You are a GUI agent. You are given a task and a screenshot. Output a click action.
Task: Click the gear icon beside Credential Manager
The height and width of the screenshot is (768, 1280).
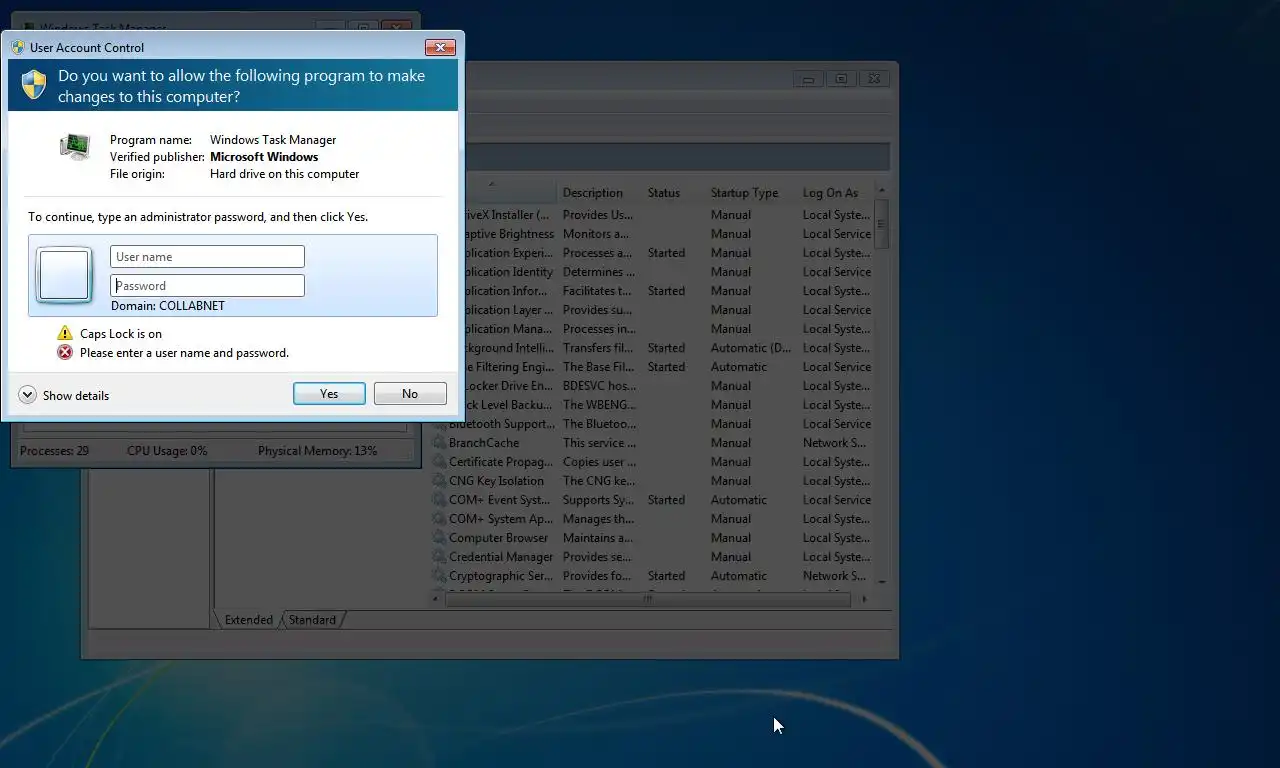(x=439, y=557)
